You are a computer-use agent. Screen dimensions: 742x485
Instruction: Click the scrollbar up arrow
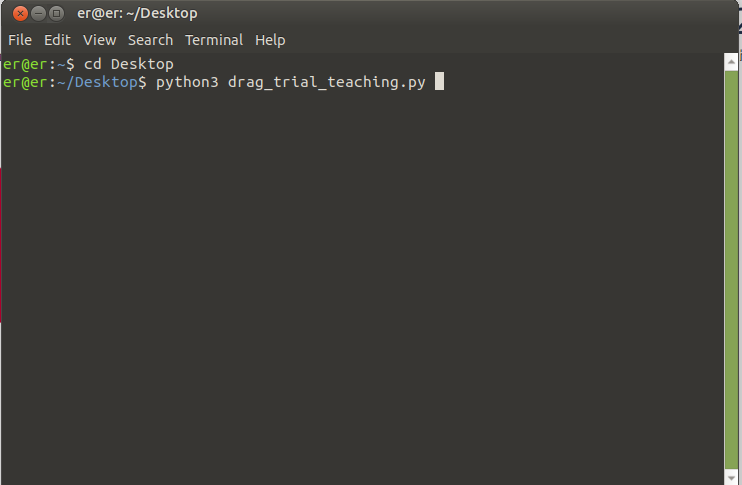pos(731,60)
